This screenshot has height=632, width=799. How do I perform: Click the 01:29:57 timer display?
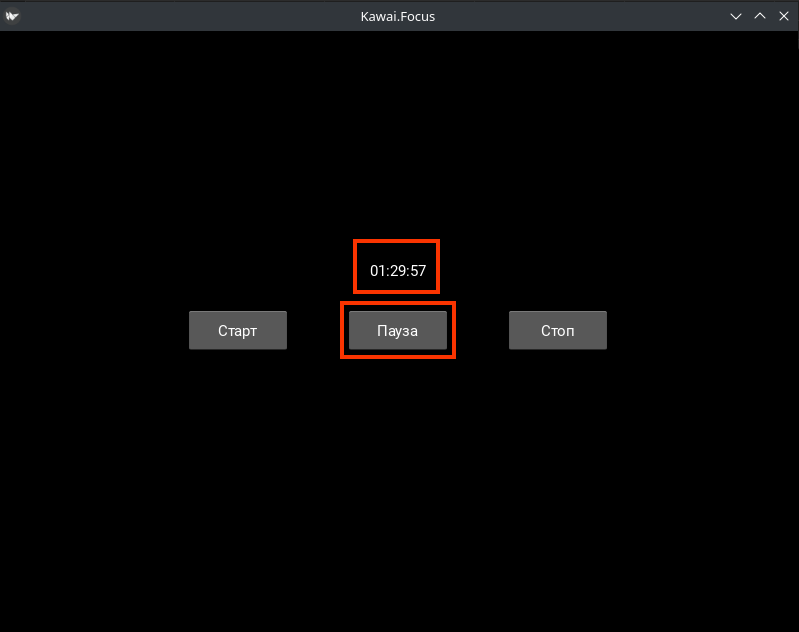[397, 271]
